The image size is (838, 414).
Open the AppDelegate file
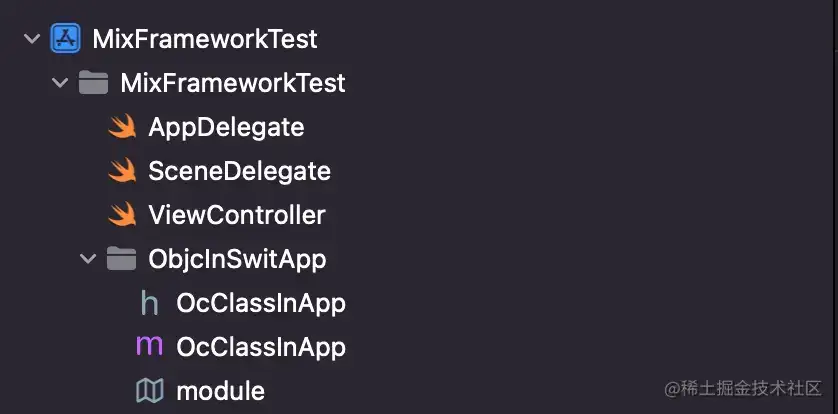click(227, 128)
